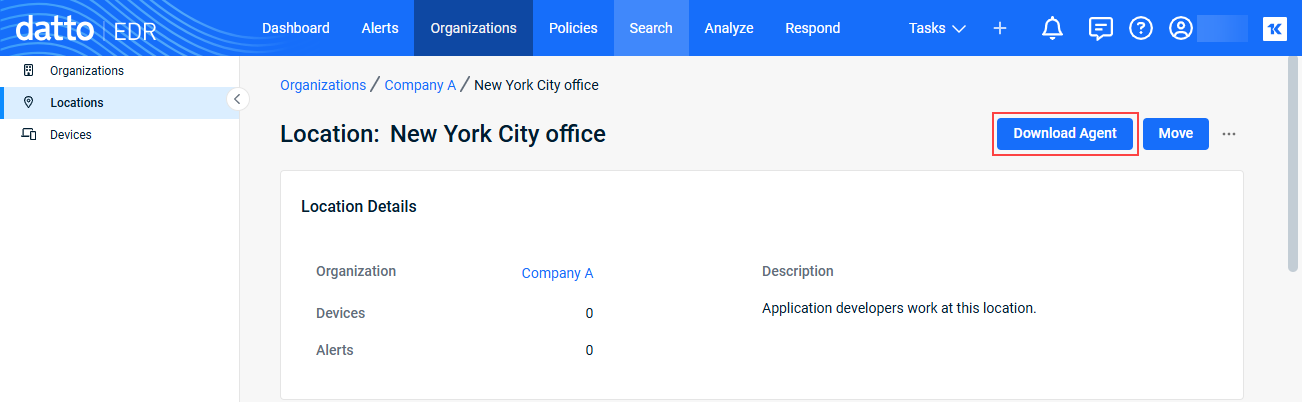Go to the Analyze tab

point(729,28)
